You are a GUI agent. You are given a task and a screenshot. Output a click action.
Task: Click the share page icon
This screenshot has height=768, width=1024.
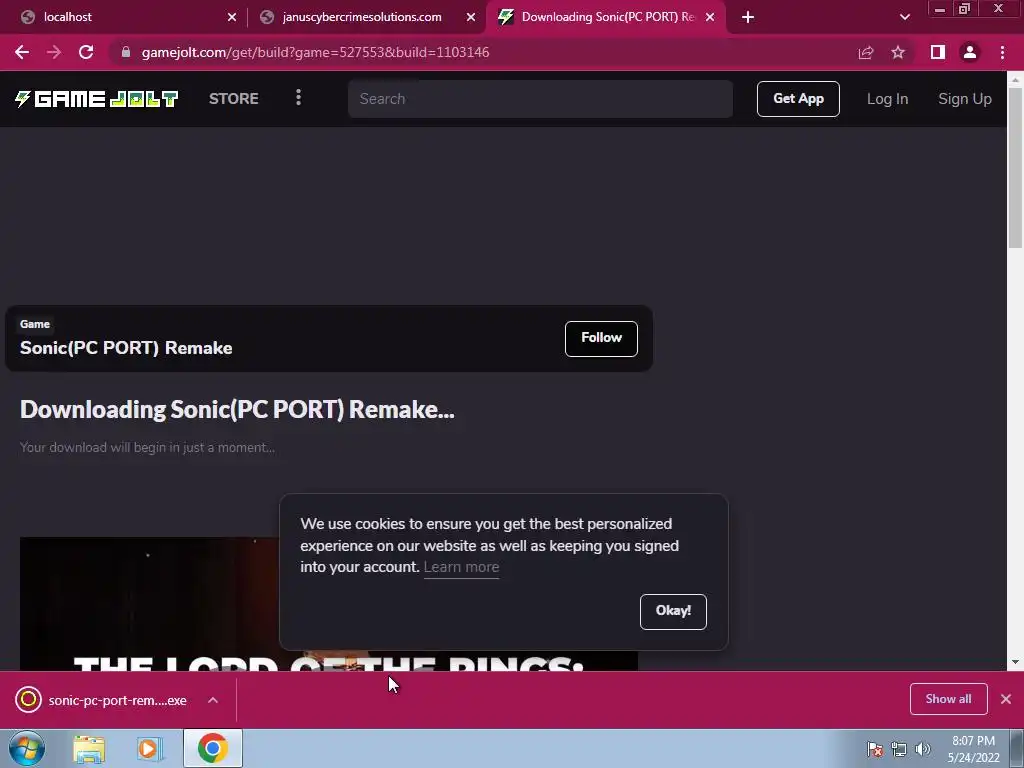click(x=866, y=52)
